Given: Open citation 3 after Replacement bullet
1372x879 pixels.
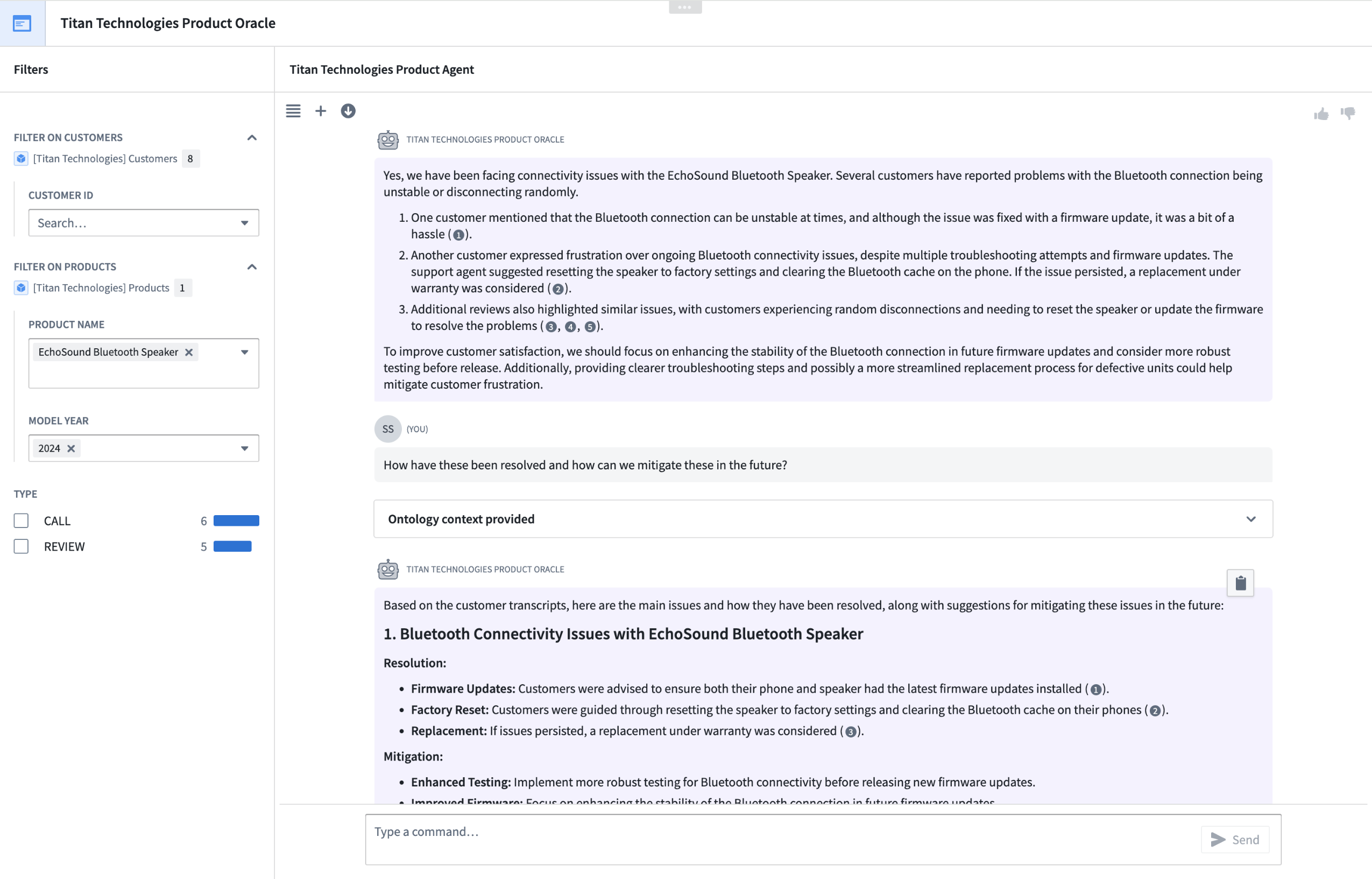Looking at the screenshot, I should coord(851,732).
